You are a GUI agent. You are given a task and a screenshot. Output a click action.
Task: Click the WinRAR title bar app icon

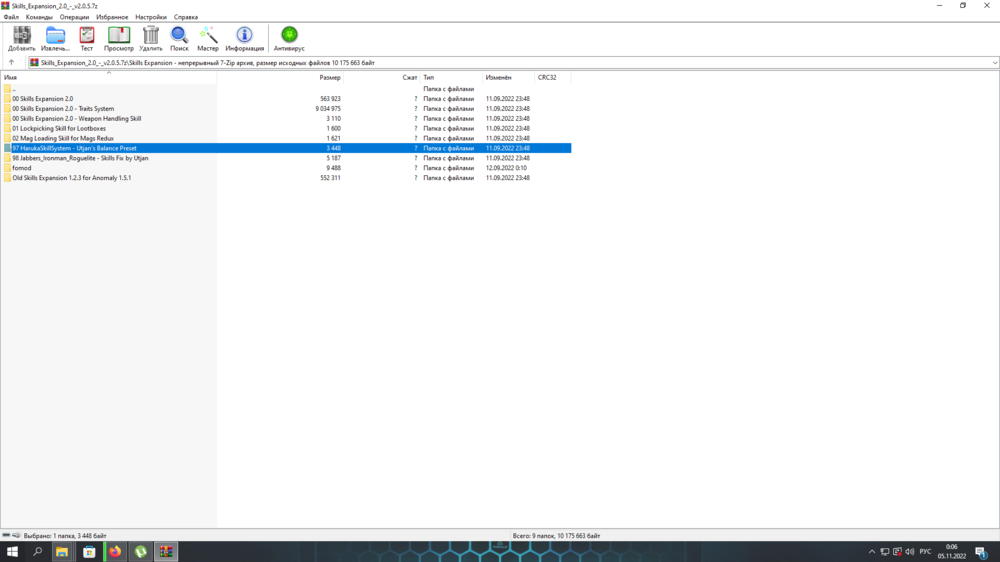click(6, 6)
